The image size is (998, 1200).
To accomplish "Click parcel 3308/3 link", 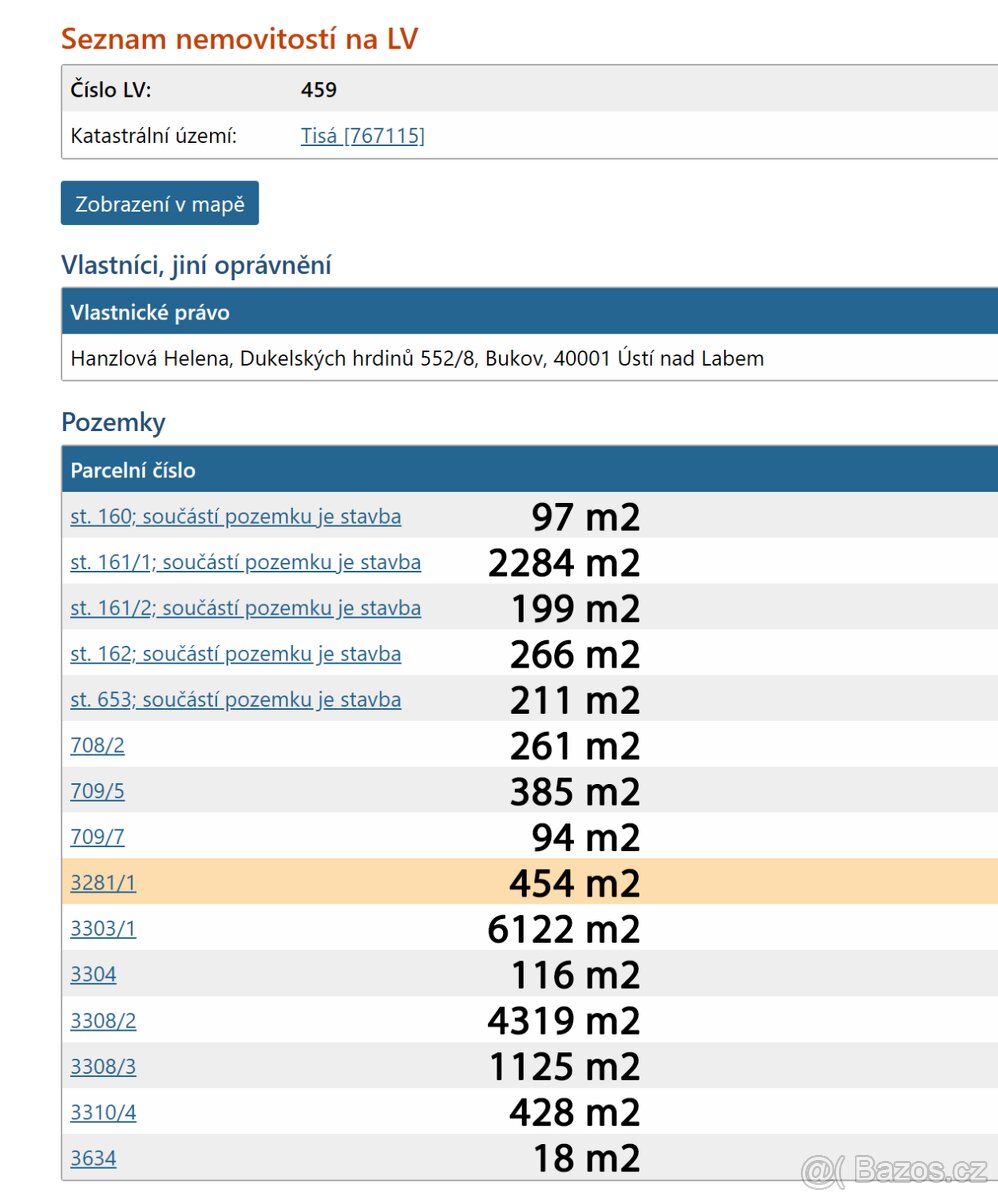I will pyautogui.click(x=103, y=1067).
